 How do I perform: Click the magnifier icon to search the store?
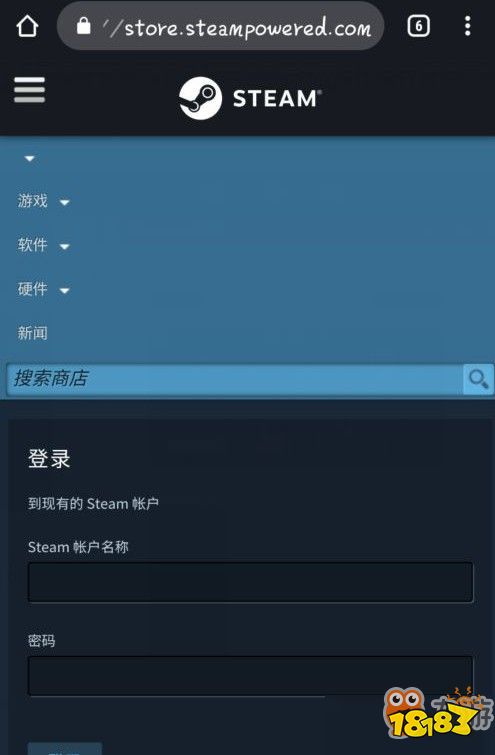[478, 379]
